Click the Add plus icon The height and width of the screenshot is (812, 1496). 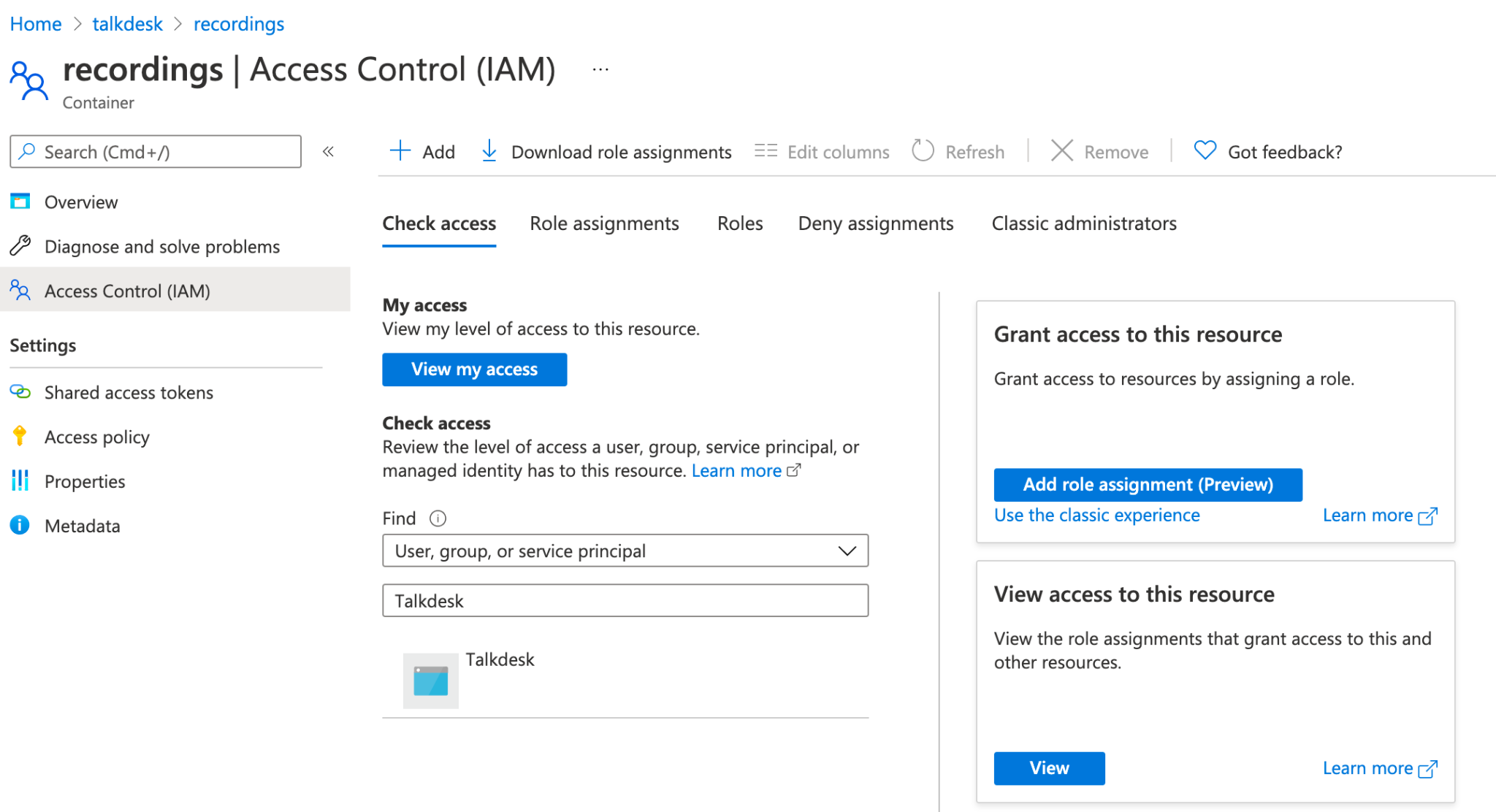400,151
